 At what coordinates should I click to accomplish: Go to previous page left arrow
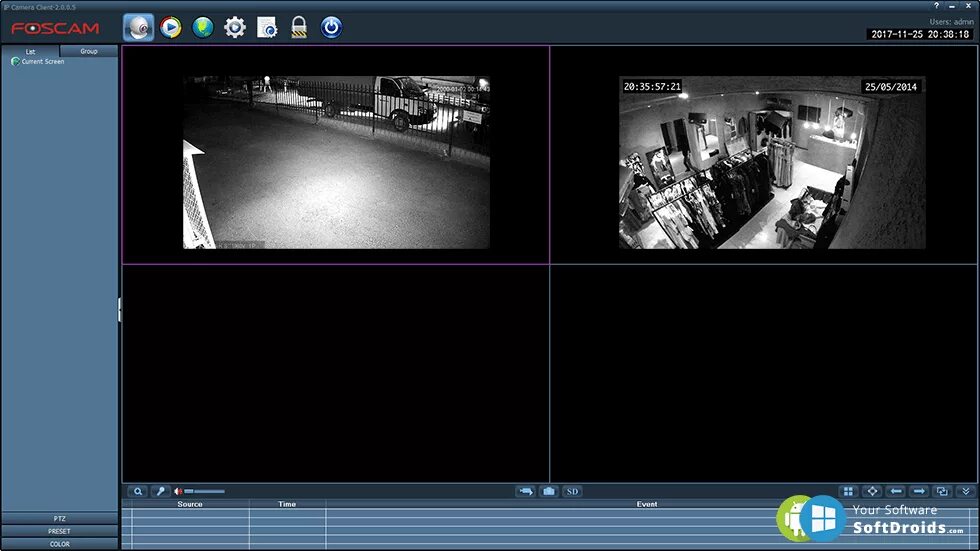coord(896,492)
